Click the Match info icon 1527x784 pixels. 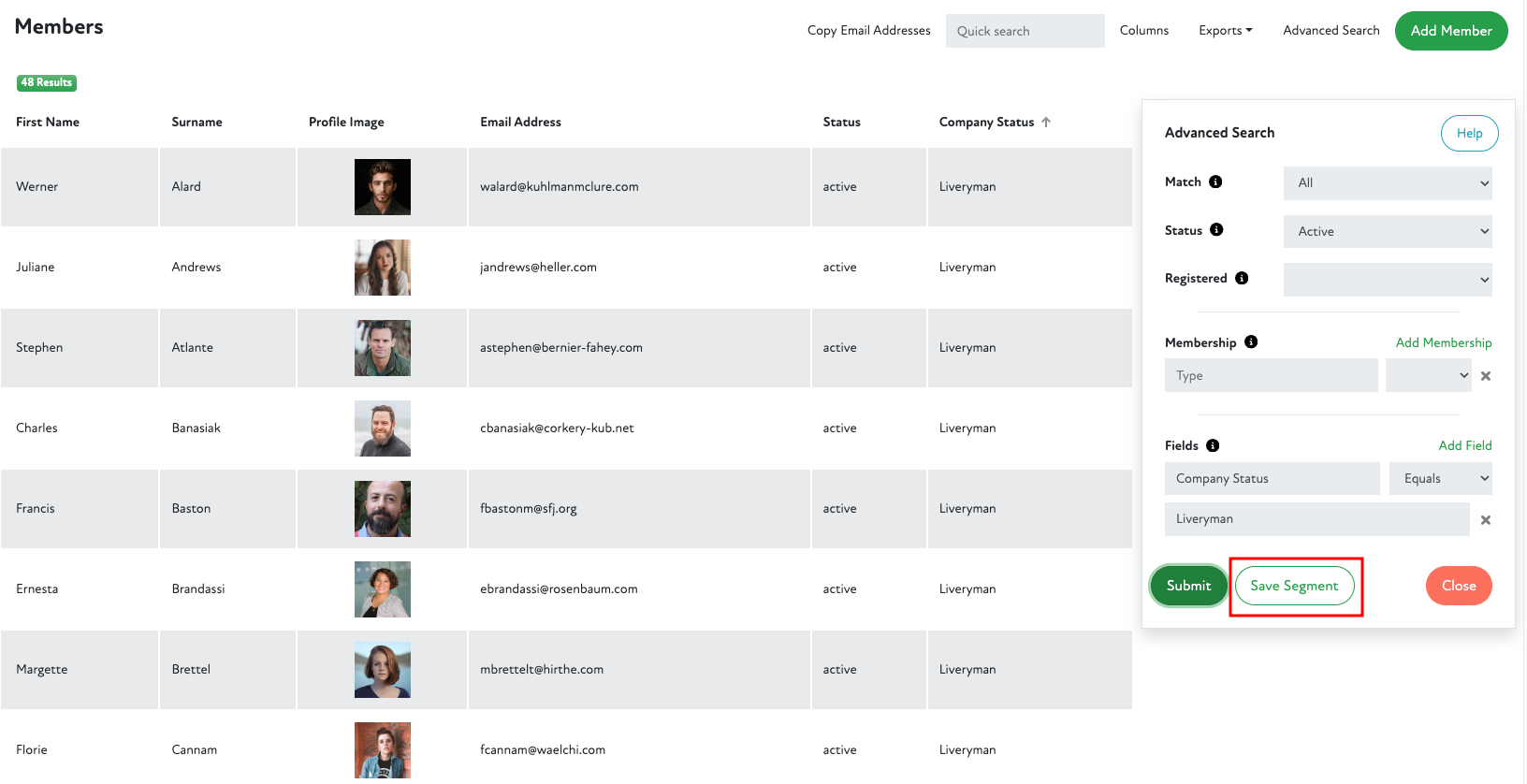1215,181
